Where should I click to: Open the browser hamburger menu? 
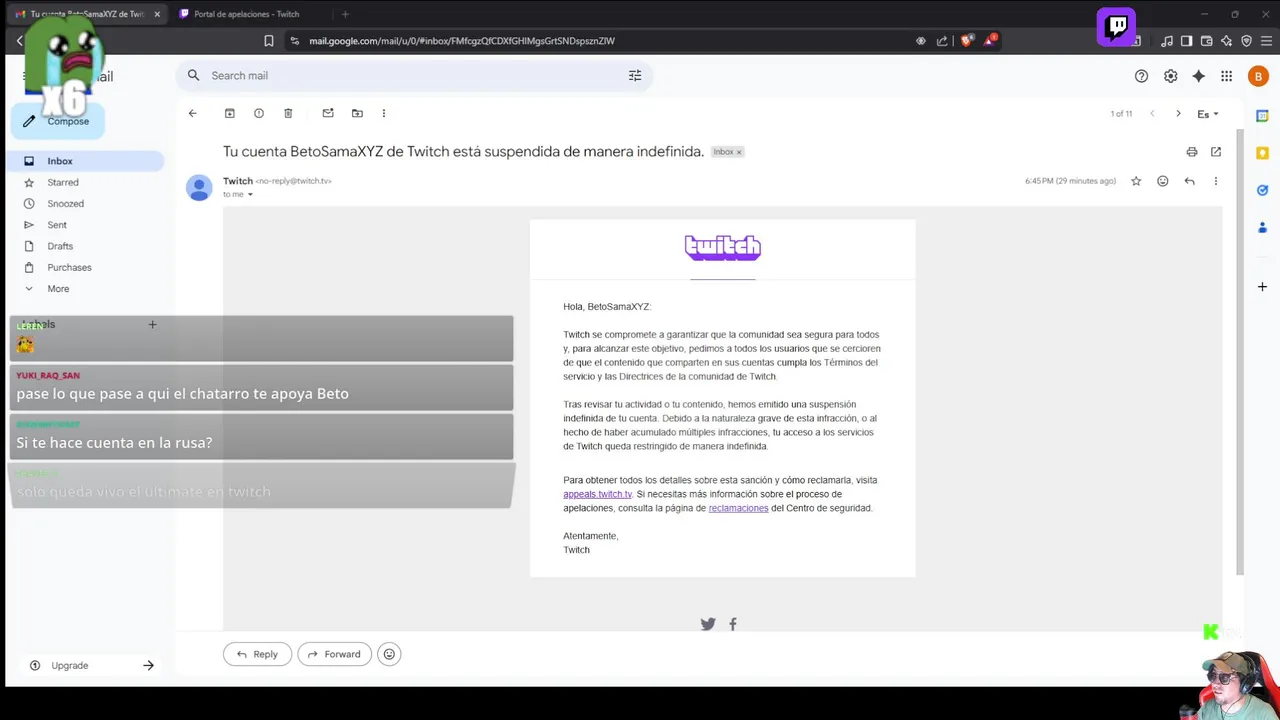tap(1265, 41)
